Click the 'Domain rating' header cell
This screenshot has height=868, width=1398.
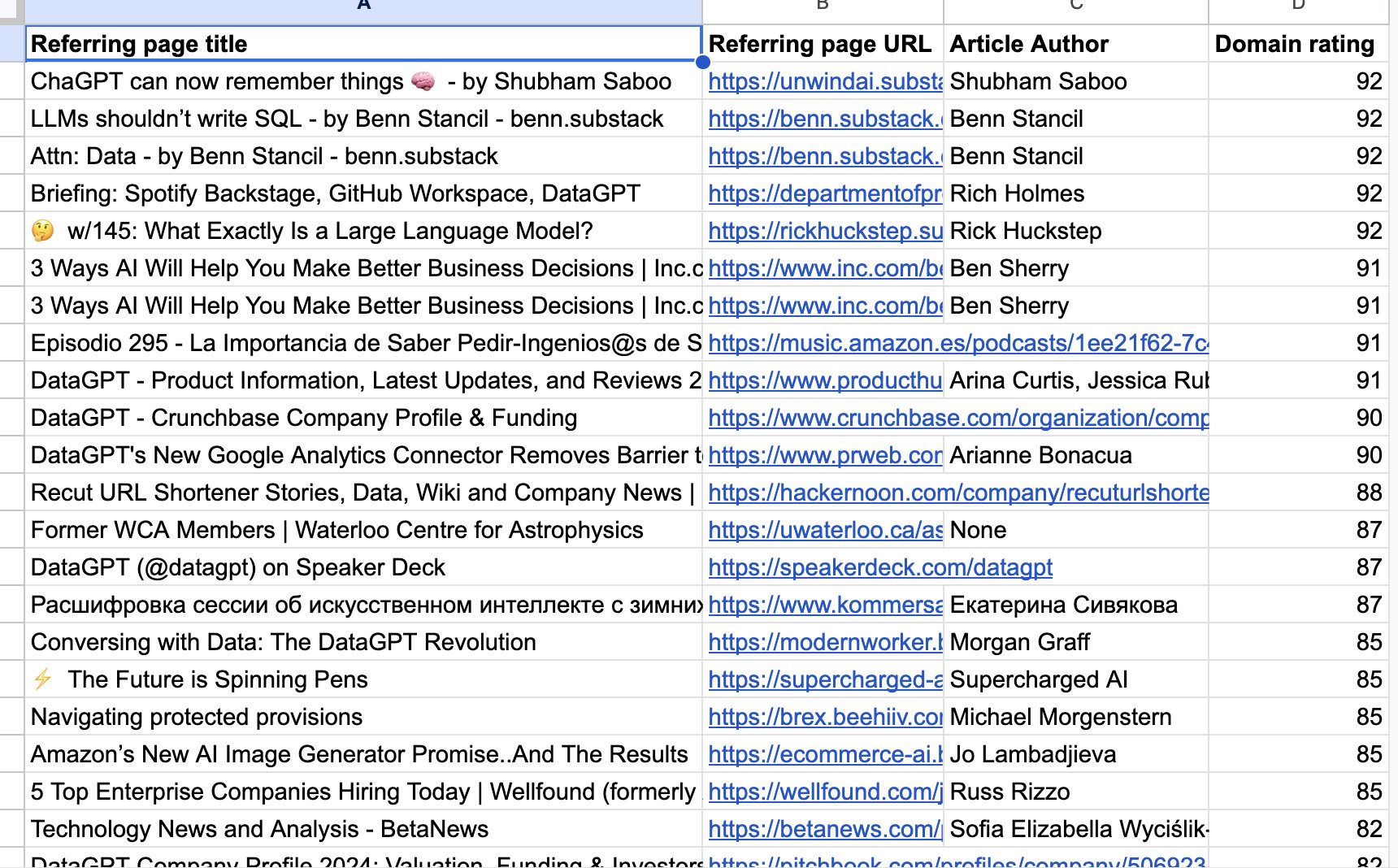click(1298, 44)
